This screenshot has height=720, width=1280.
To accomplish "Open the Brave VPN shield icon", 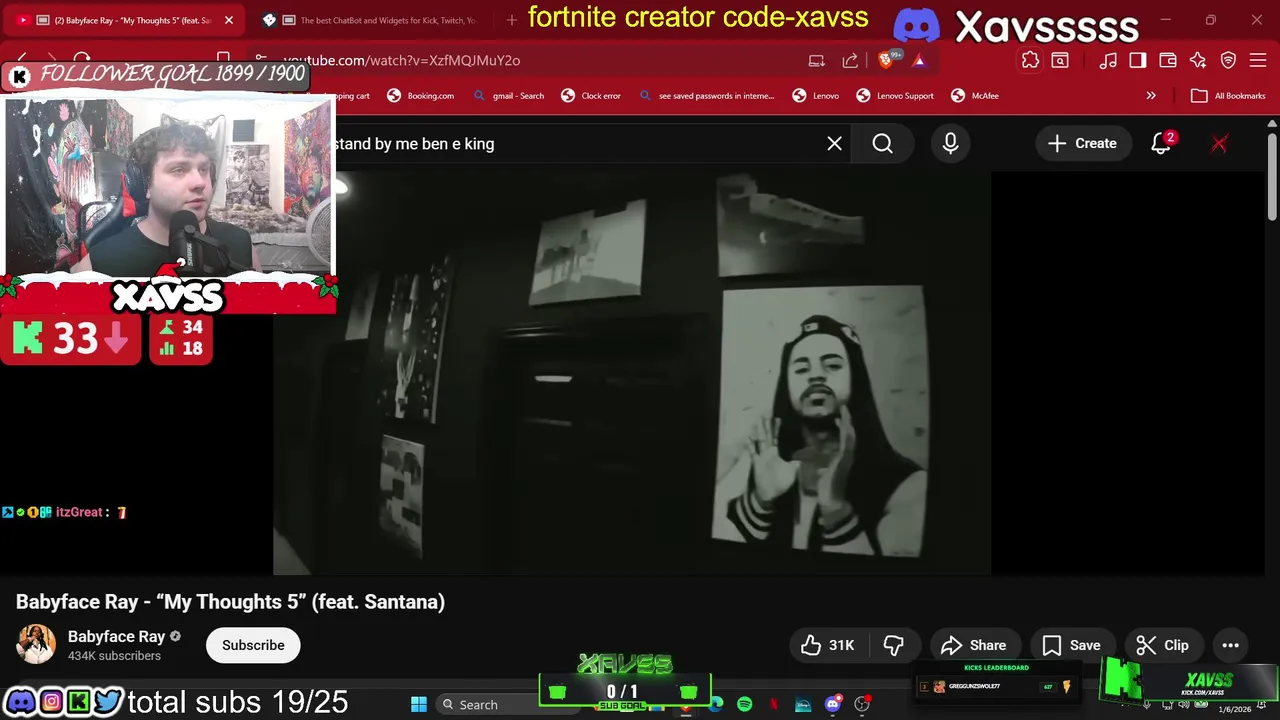I will pos(1229,60).
